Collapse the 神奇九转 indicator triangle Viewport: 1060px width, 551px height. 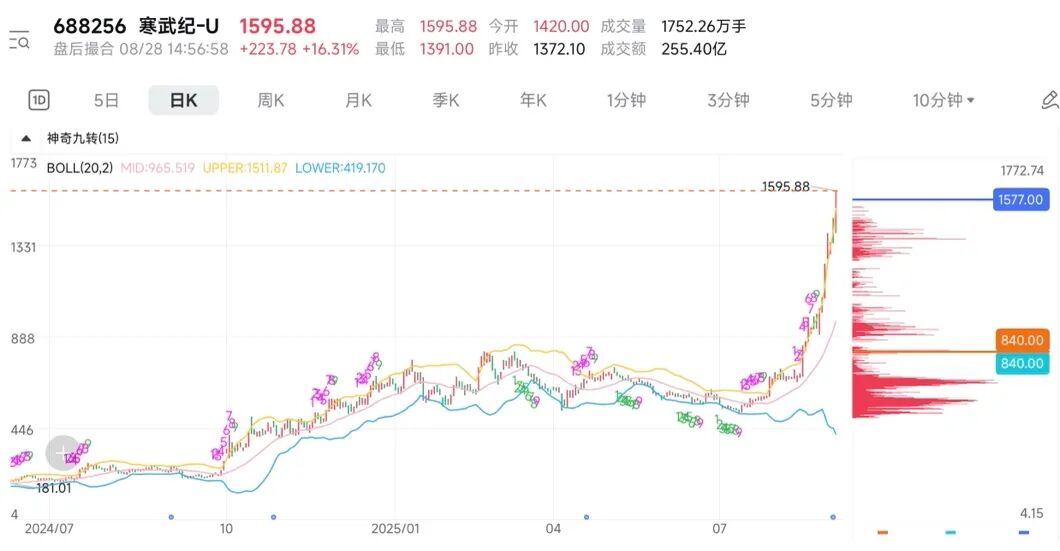point(26,139)
